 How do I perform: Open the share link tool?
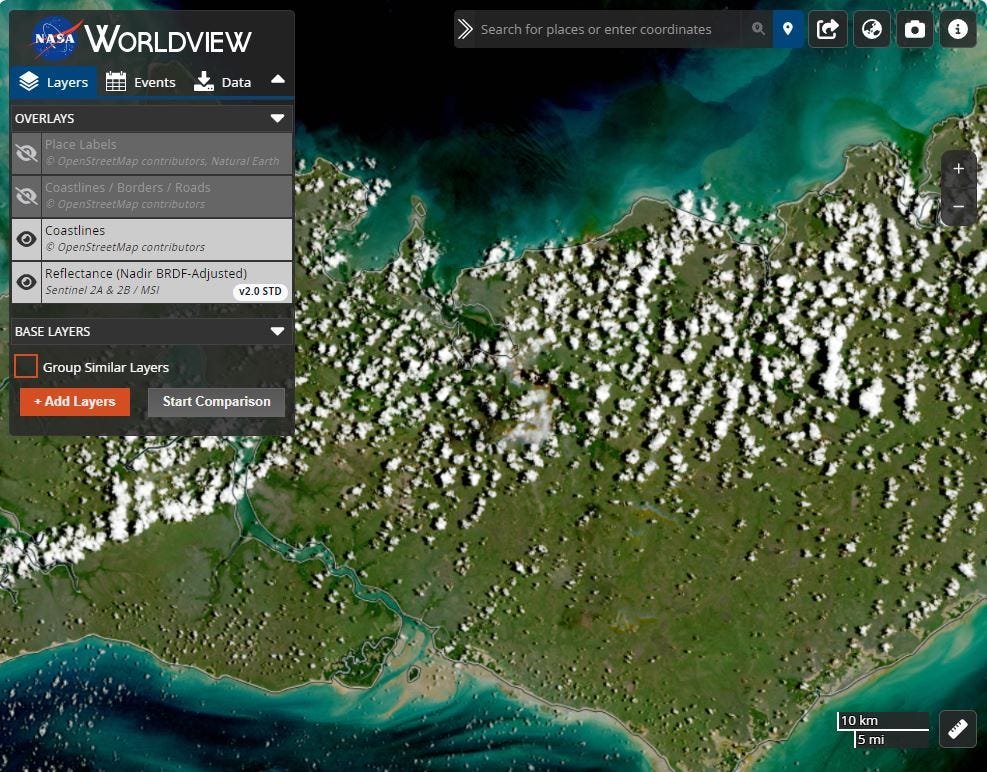[828, 29]
